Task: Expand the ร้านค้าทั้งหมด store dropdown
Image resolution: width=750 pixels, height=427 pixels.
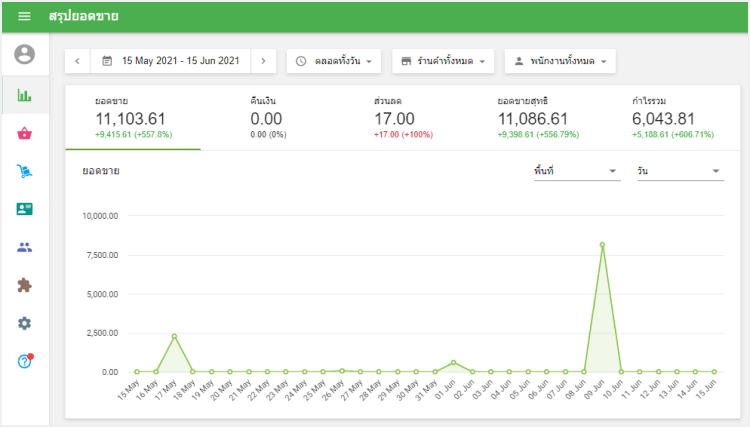Action: (x=443, y=61)
